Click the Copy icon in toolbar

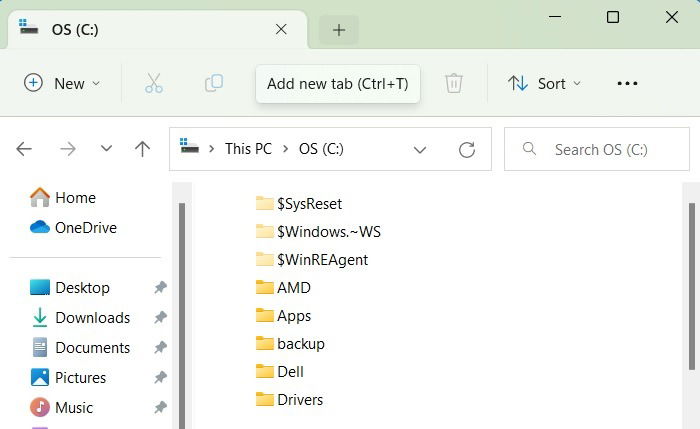click(x=214, y=83)
